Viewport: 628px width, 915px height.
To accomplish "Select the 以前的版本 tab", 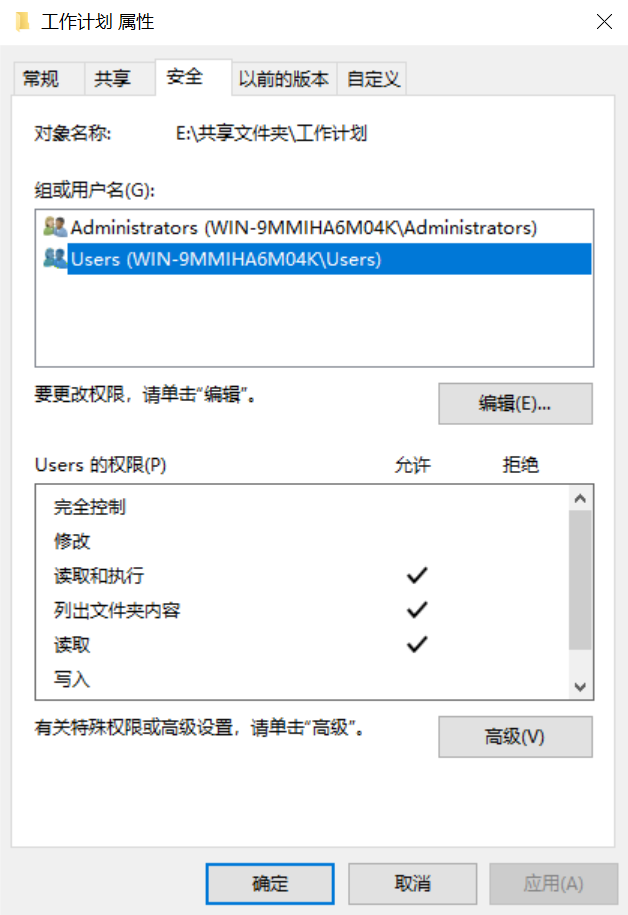I will click(284, 78).
